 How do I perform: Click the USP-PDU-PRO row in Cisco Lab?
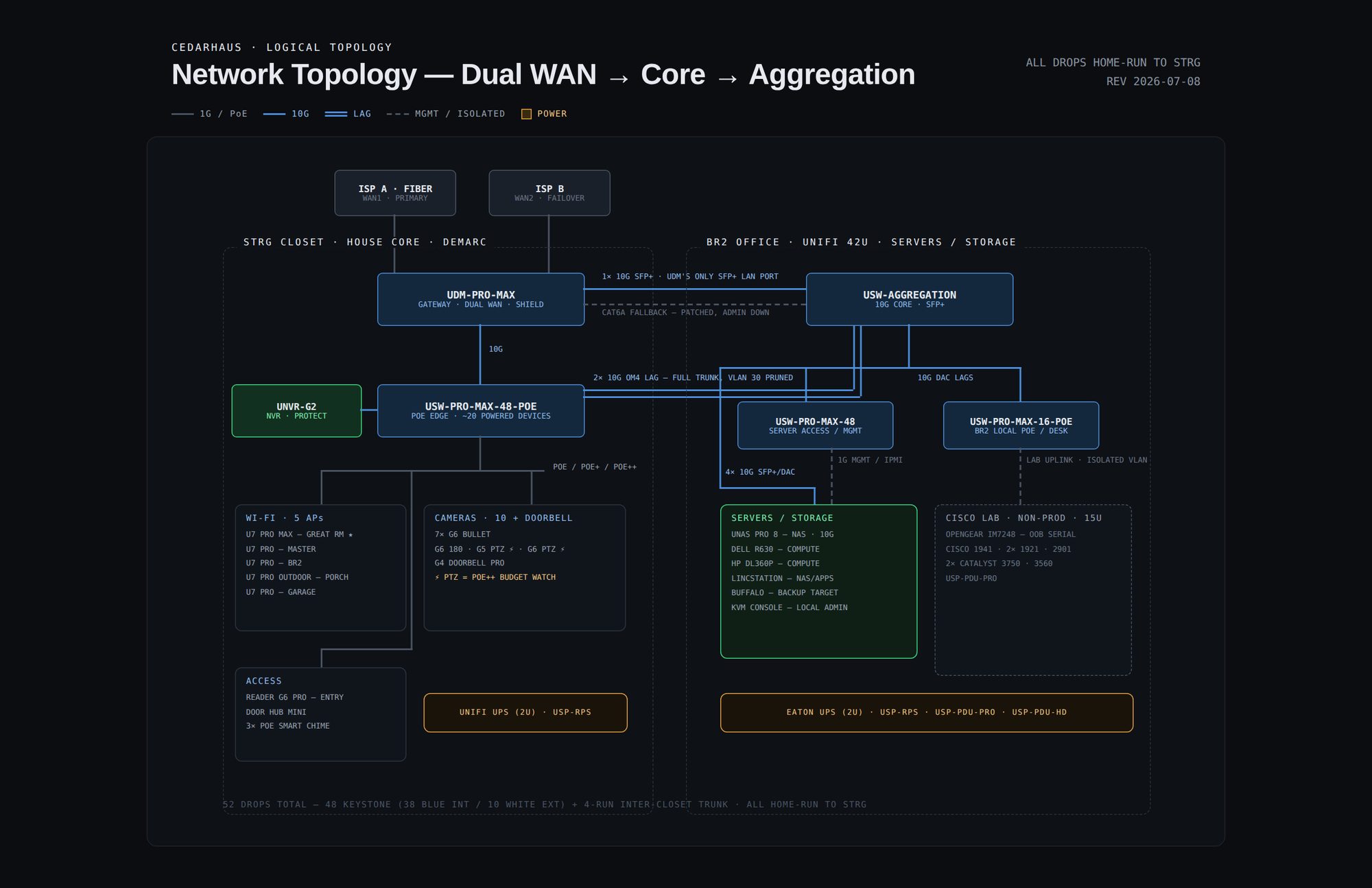click(x=971, y=579)
